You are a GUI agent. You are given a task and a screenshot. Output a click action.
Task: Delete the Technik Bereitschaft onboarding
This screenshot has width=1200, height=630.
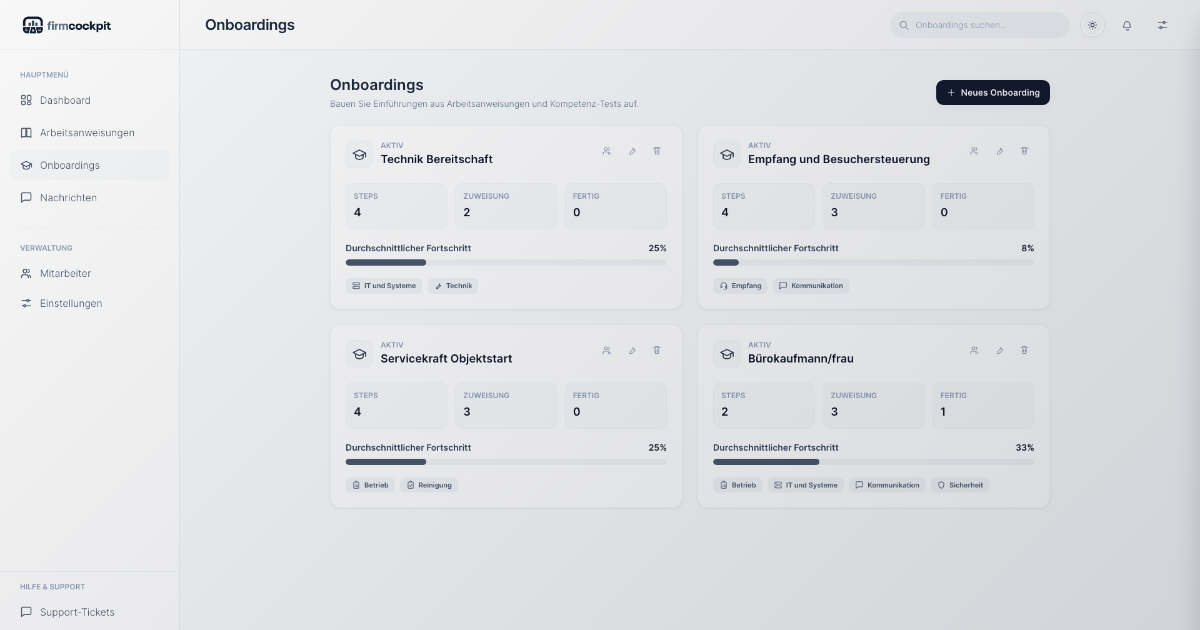tap(657, 151)
